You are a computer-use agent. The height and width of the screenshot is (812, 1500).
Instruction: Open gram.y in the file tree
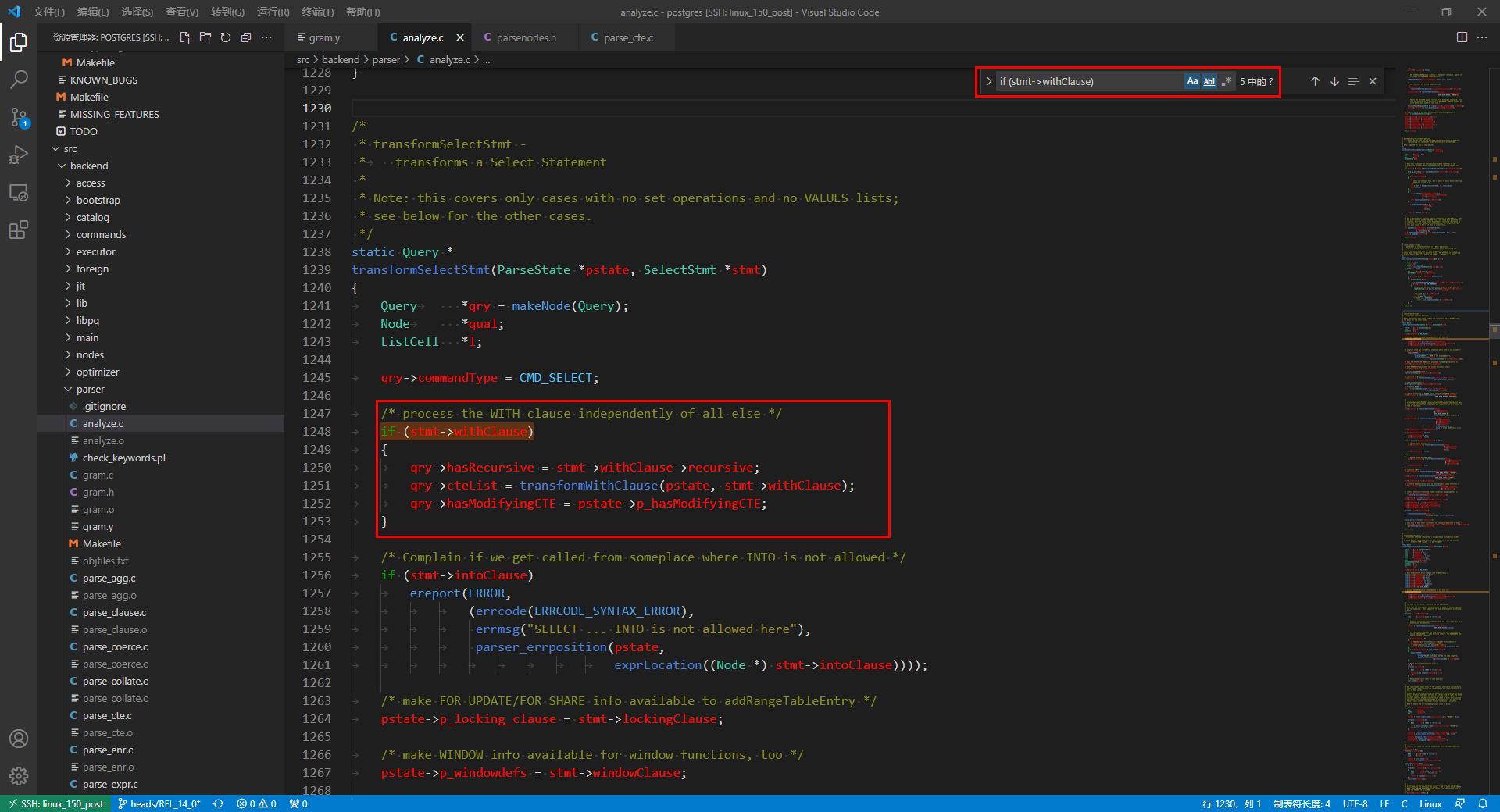[98, 526]
